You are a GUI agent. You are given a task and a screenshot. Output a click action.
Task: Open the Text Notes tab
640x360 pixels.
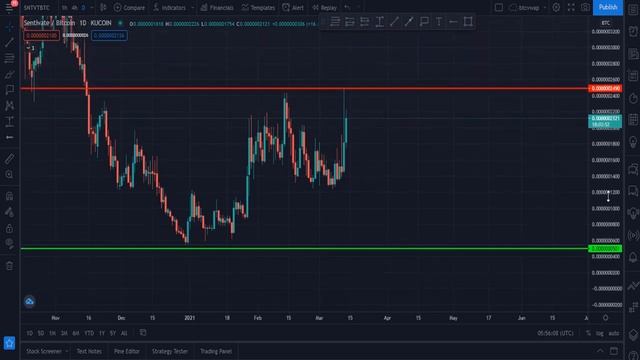click(89, 351)
